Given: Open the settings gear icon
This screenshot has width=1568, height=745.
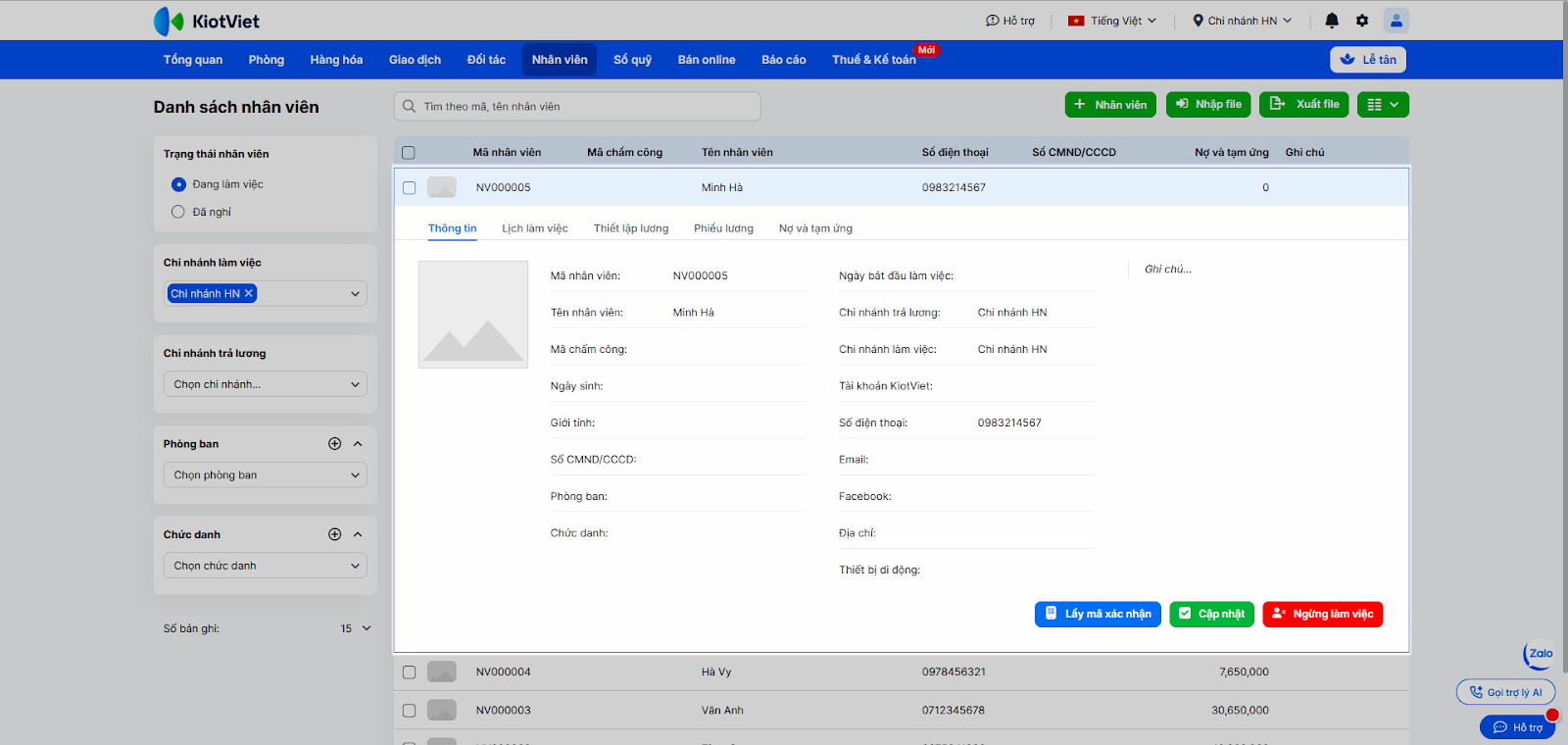Looking at the screenshot, I should tap(1362, 21).
